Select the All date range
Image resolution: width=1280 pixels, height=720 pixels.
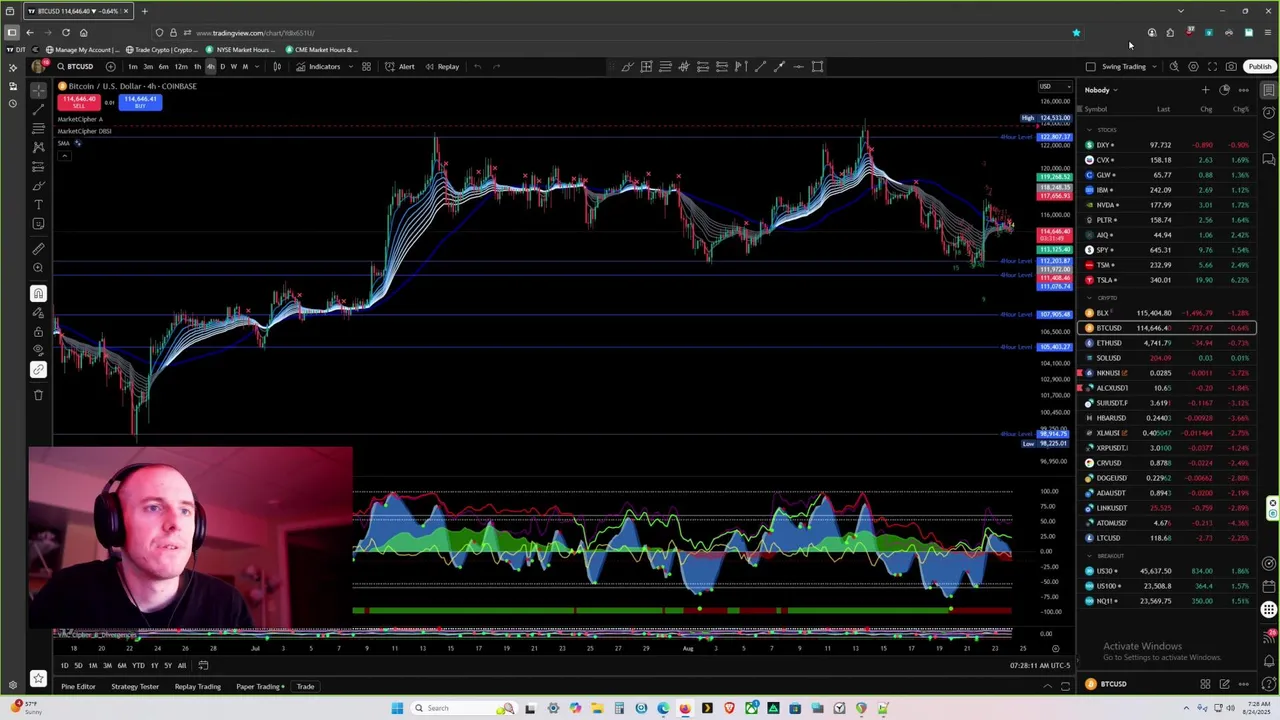[x=181, y=666]
